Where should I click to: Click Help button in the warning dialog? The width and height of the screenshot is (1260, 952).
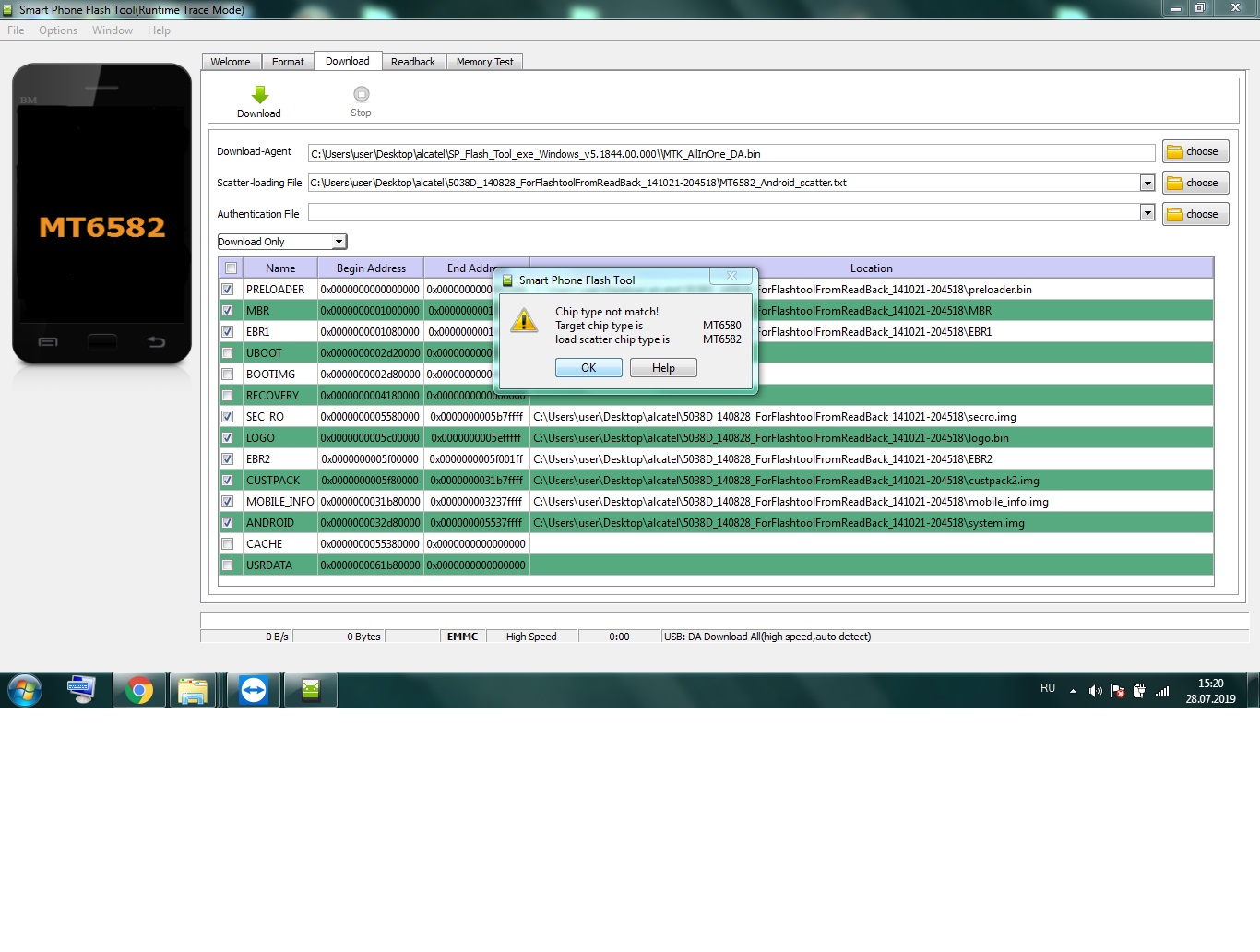coord(663,368)
